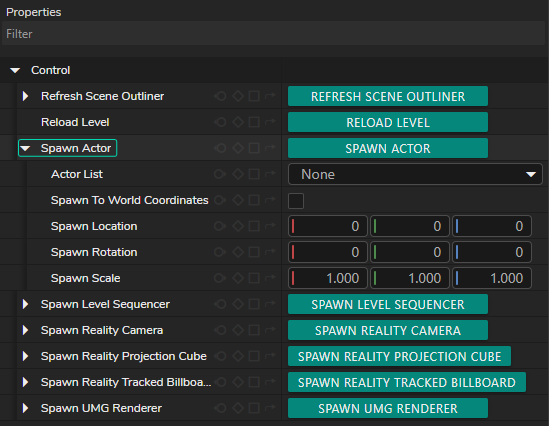The width and height of the screenshot is (549, 426).
Task: Click the curved arrow icon for Spawn Scale
Action: (x=270, y=278)
